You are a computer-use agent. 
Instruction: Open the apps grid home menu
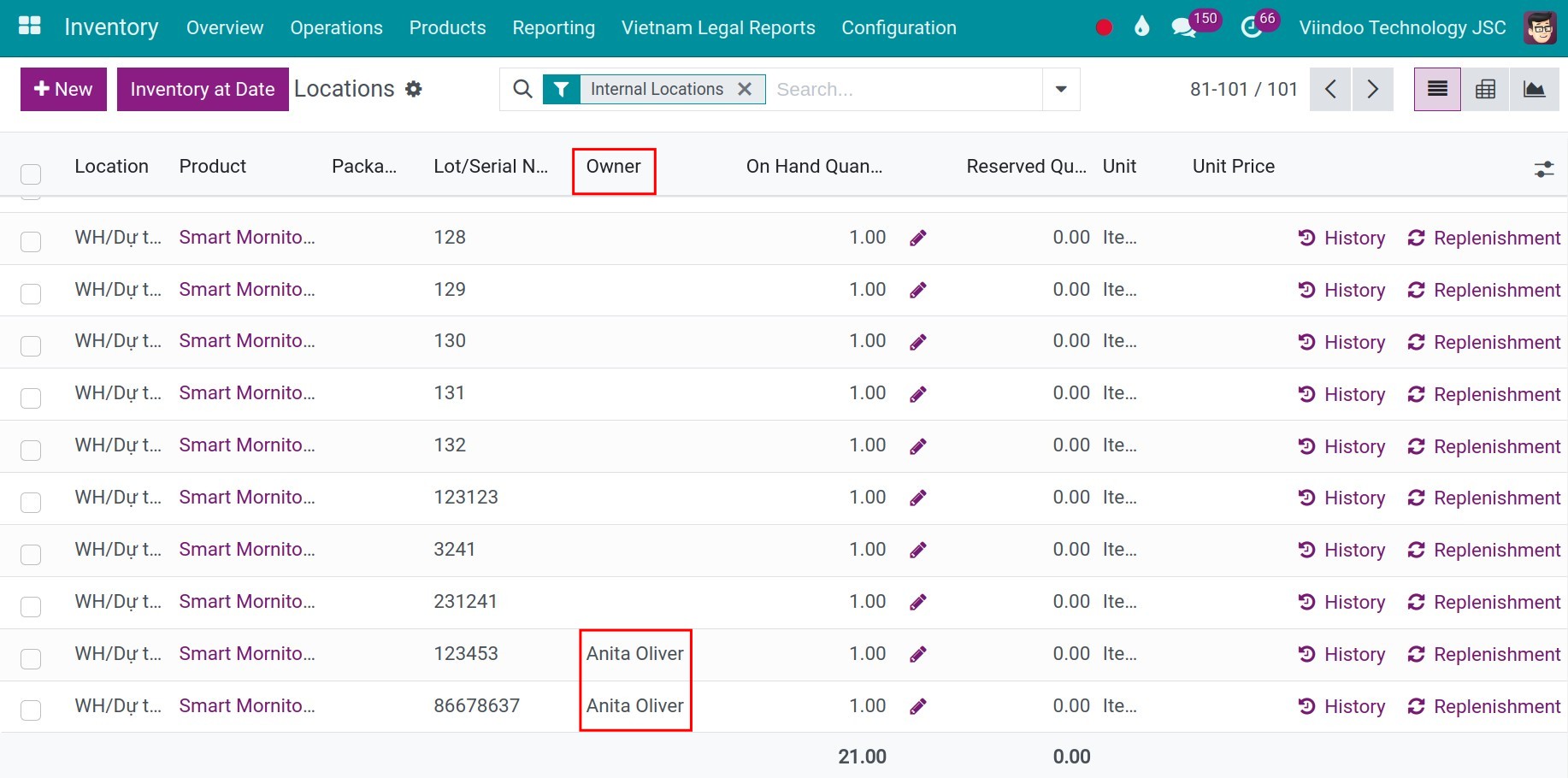click(30, 27)
